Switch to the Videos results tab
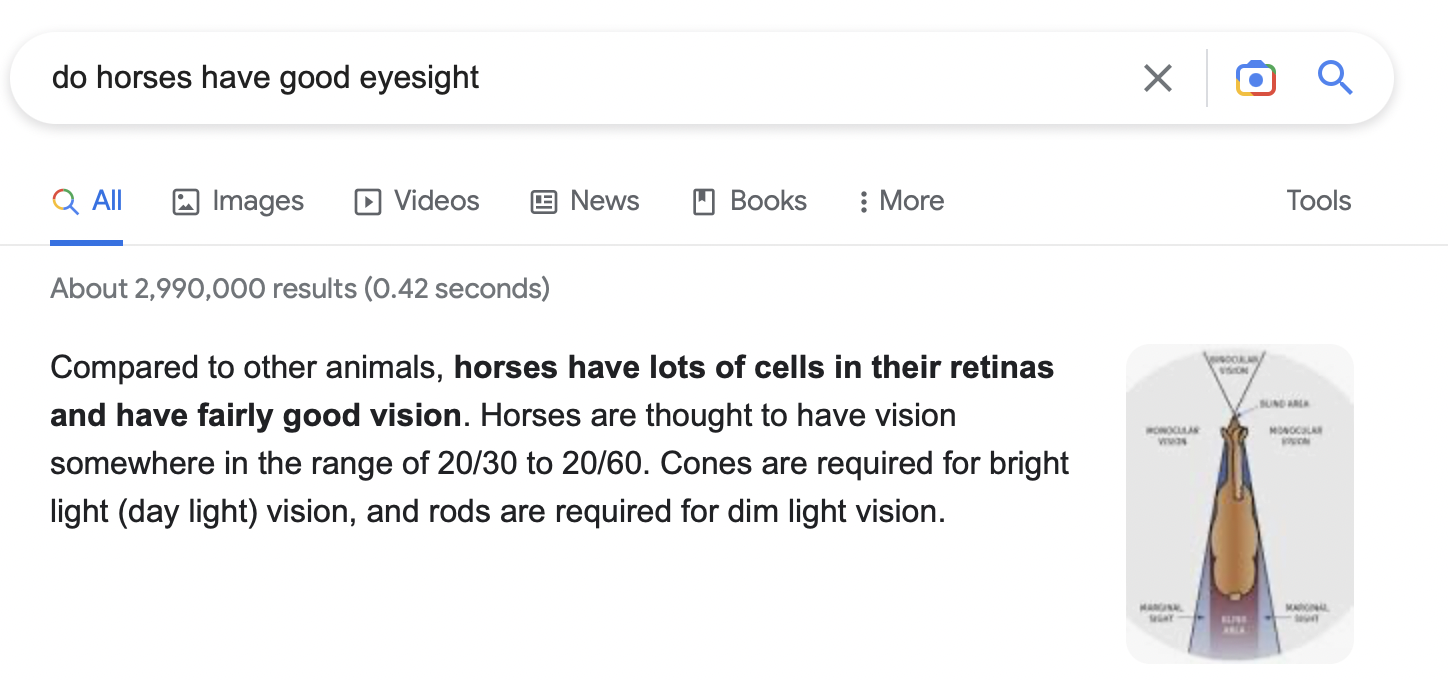Image resolution: width=1448 pixels, height=680 pixels. [417, 201]
